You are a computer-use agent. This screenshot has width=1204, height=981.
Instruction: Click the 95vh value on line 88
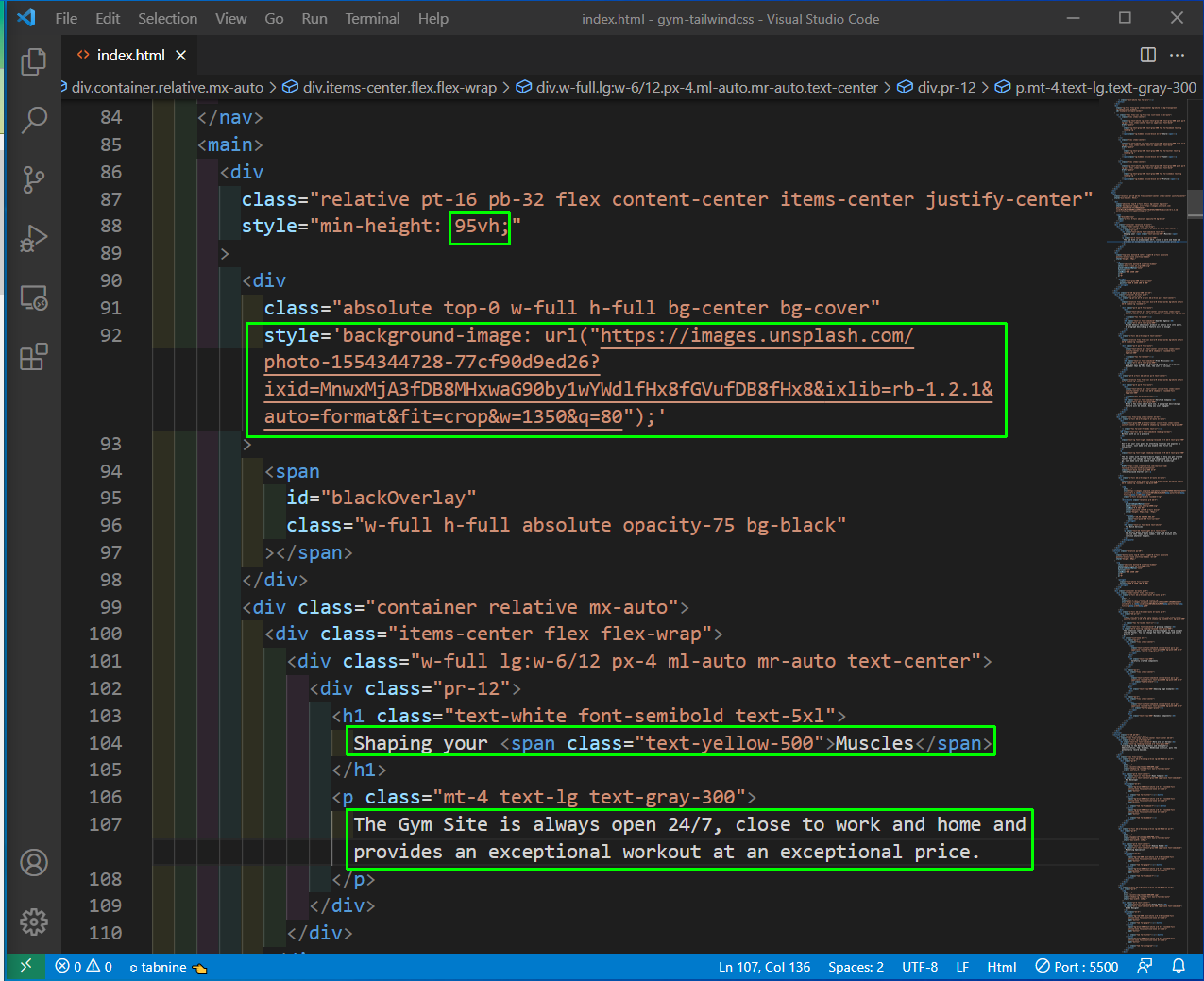[477, 227]
